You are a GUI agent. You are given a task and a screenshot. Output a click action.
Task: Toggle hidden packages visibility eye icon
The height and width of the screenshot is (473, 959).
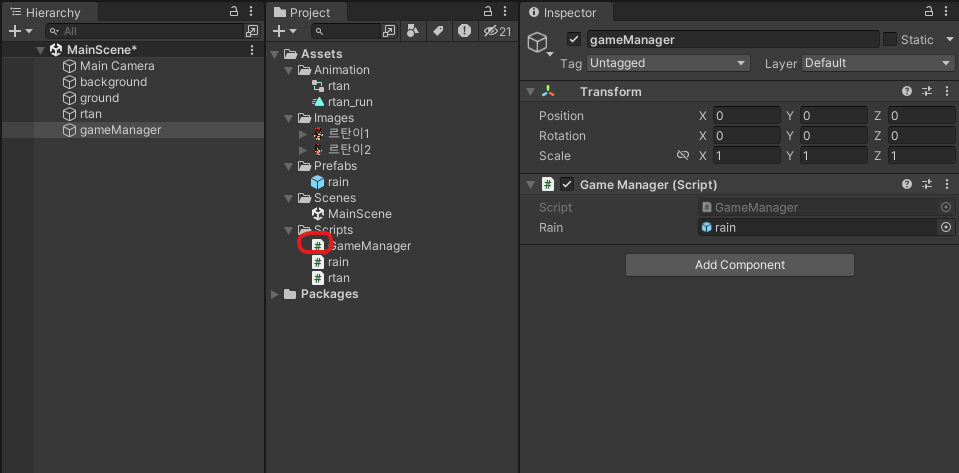(497, 31)
